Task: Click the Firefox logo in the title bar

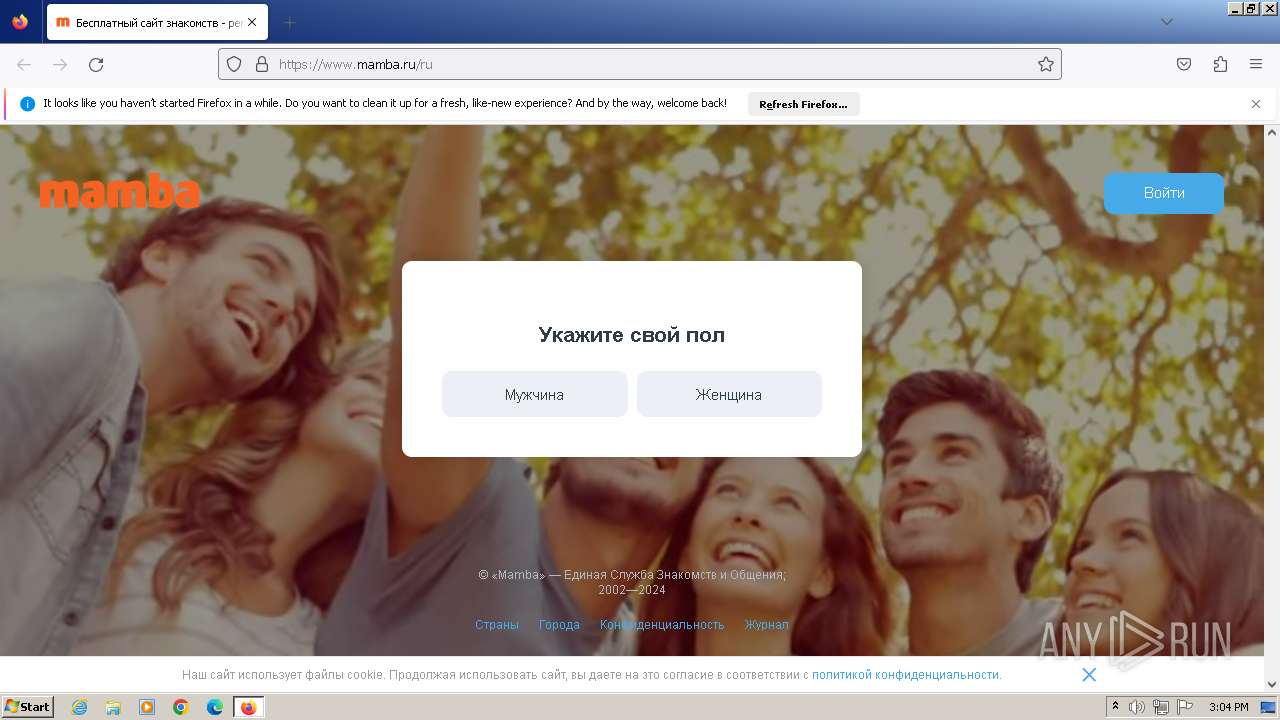Action: pyautogui.click(x=20, y=22)
